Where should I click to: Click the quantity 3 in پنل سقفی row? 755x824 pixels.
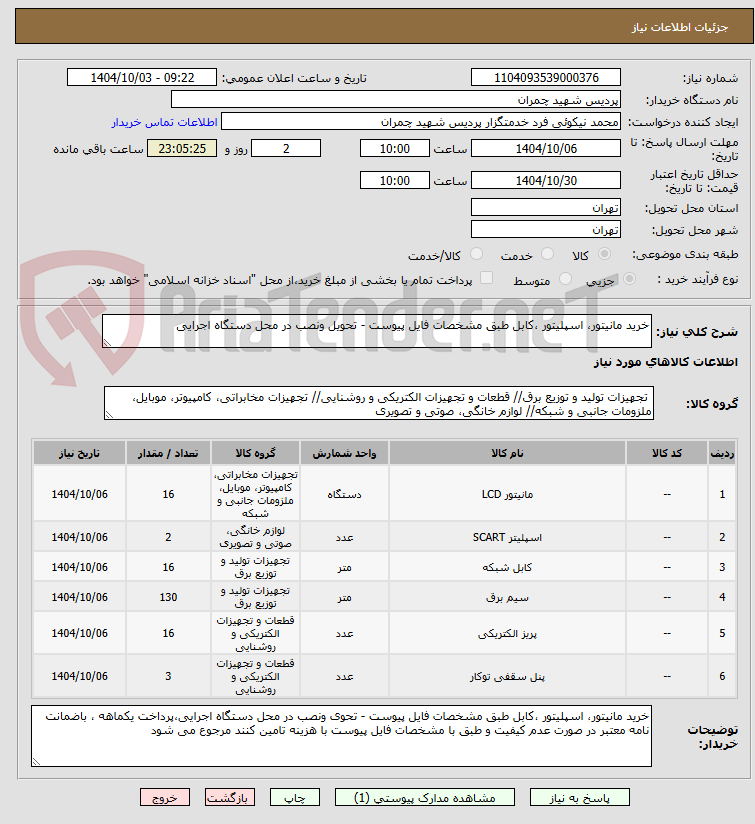168,676
